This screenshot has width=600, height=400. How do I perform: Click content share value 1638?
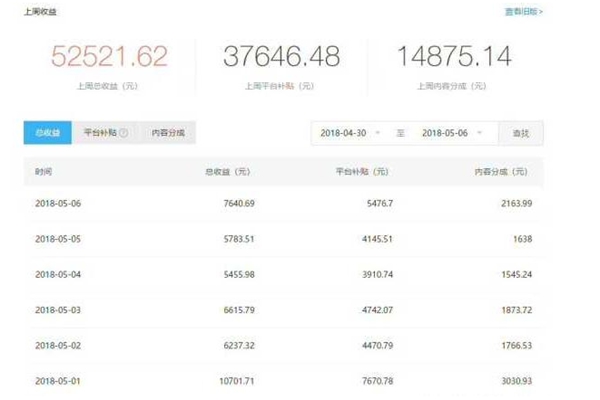(523, 239)
